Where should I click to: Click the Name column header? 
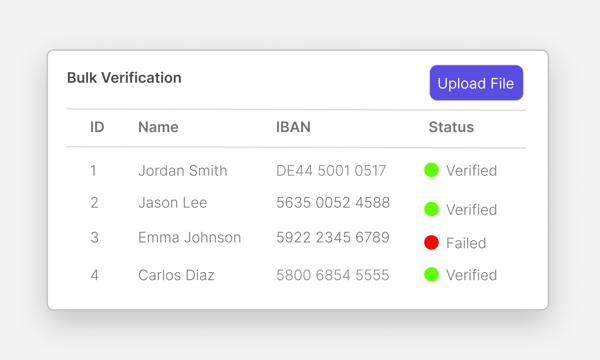(x=158, y=127)
